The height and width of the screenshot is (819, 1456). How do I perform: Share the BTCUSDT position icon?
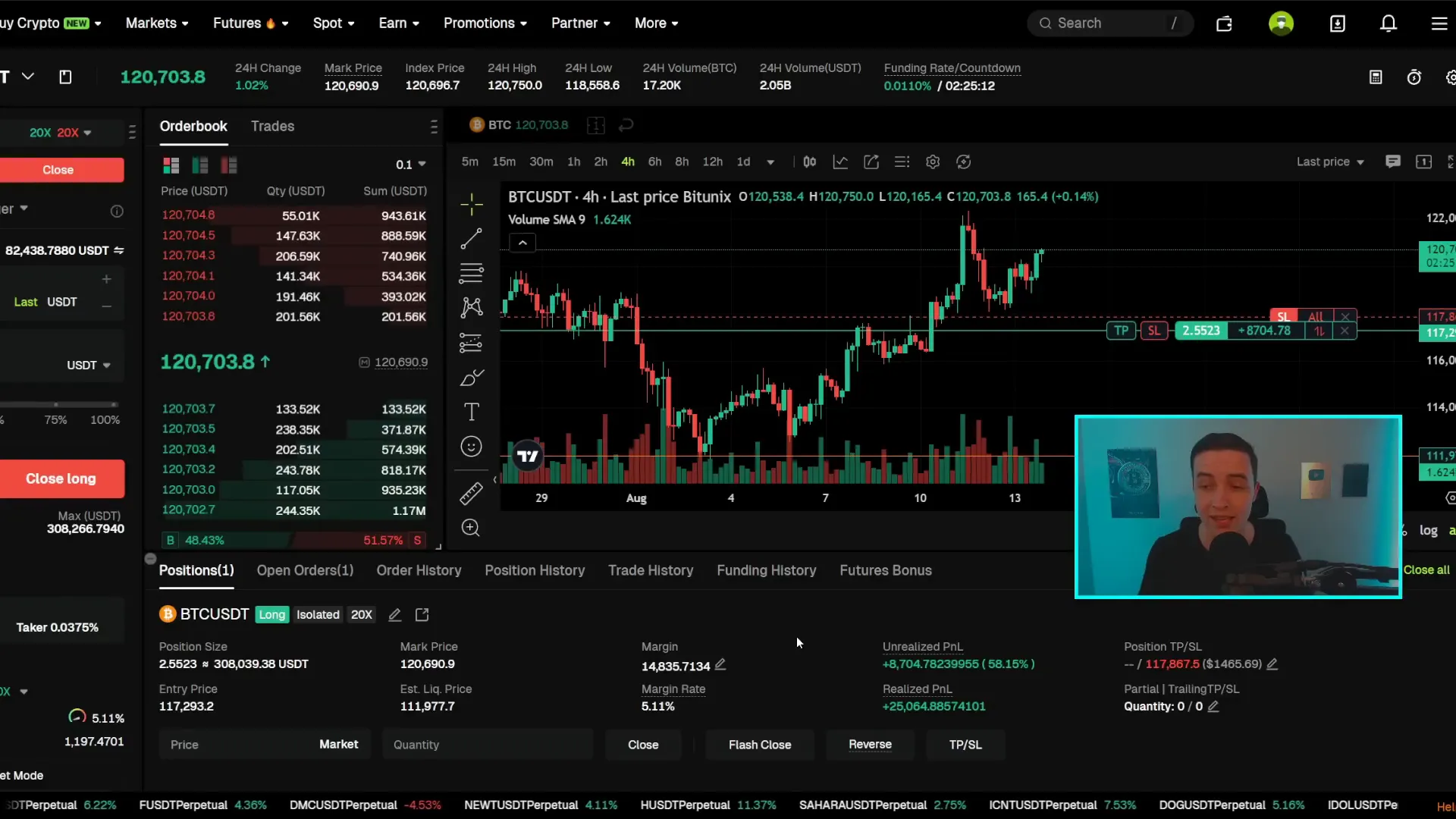pos(422,615)
